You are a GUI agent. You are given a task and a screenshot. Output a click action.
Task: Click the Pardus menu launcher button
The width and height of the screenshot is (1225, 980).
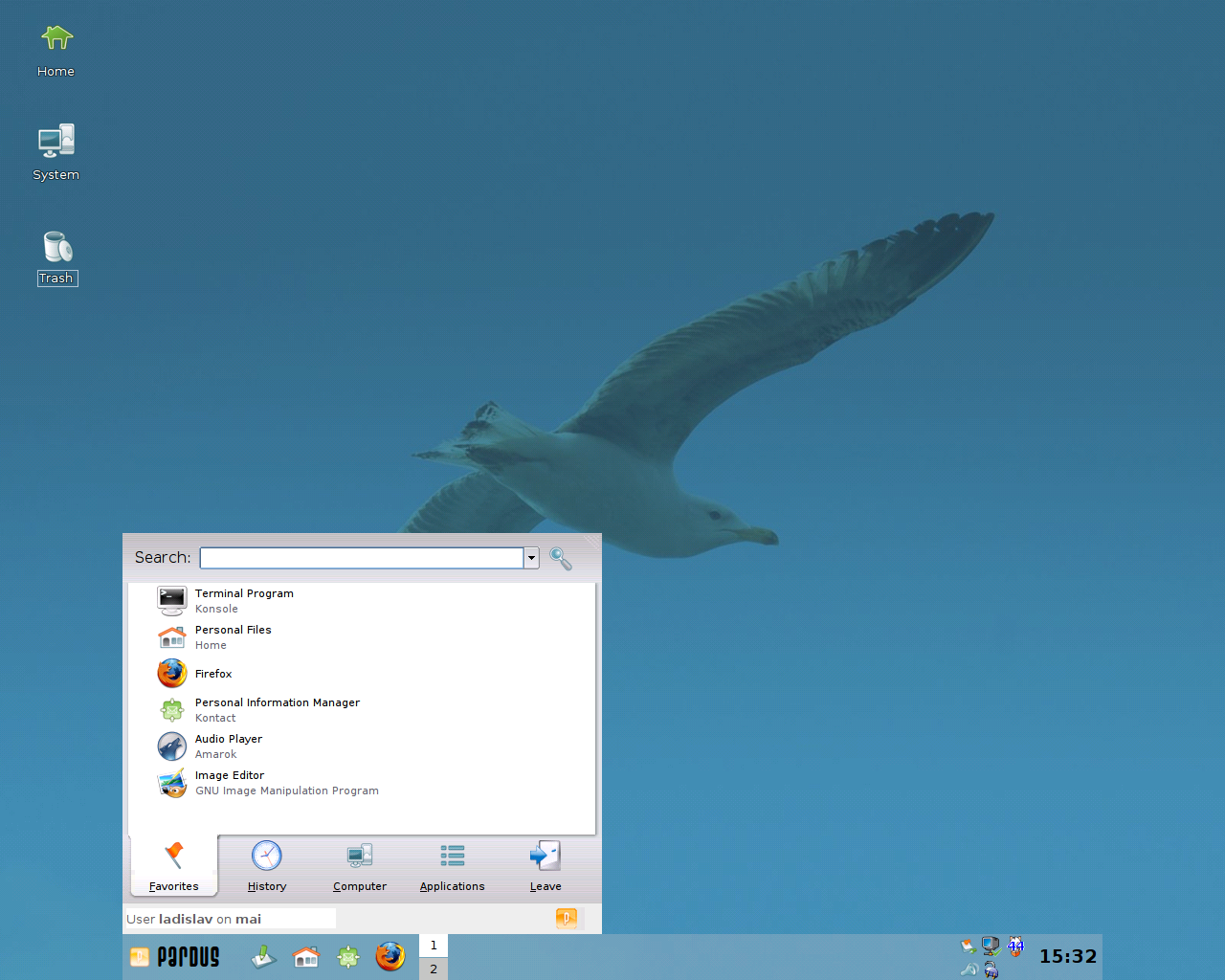pyautogui.click(x=174, y=957)
